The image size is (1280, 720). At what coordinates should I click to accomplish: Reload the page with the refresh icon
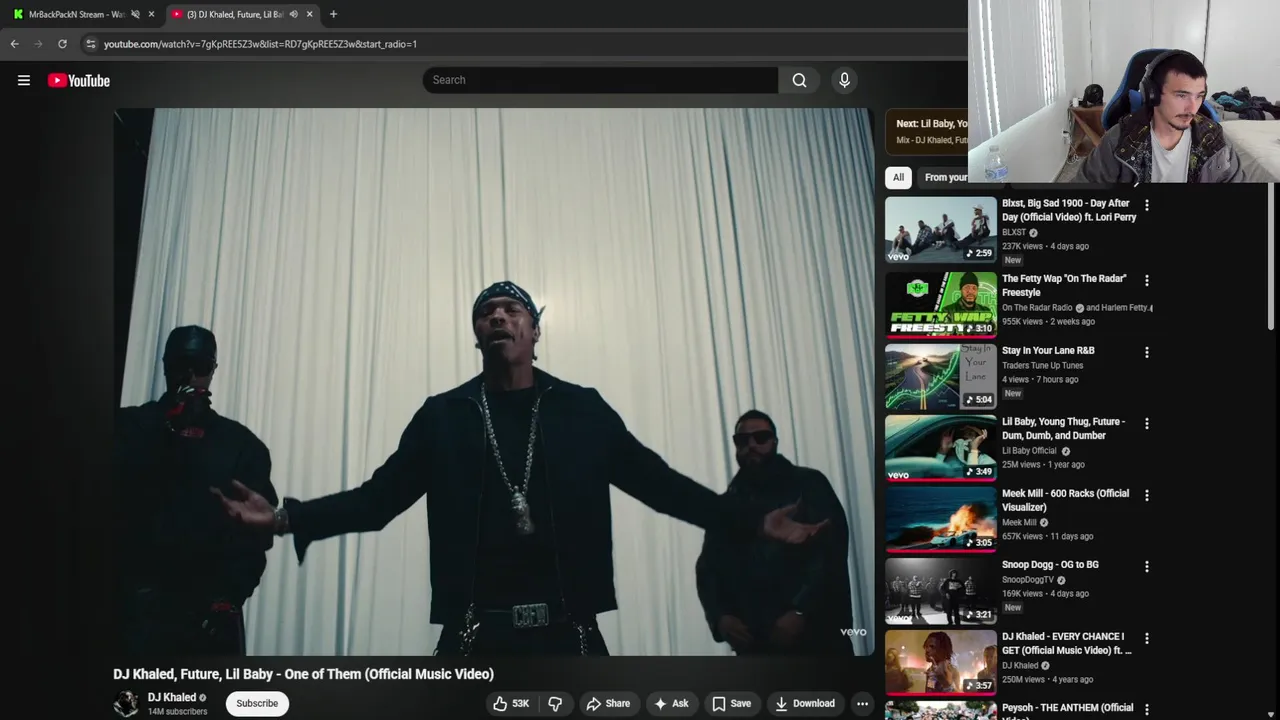62,44
